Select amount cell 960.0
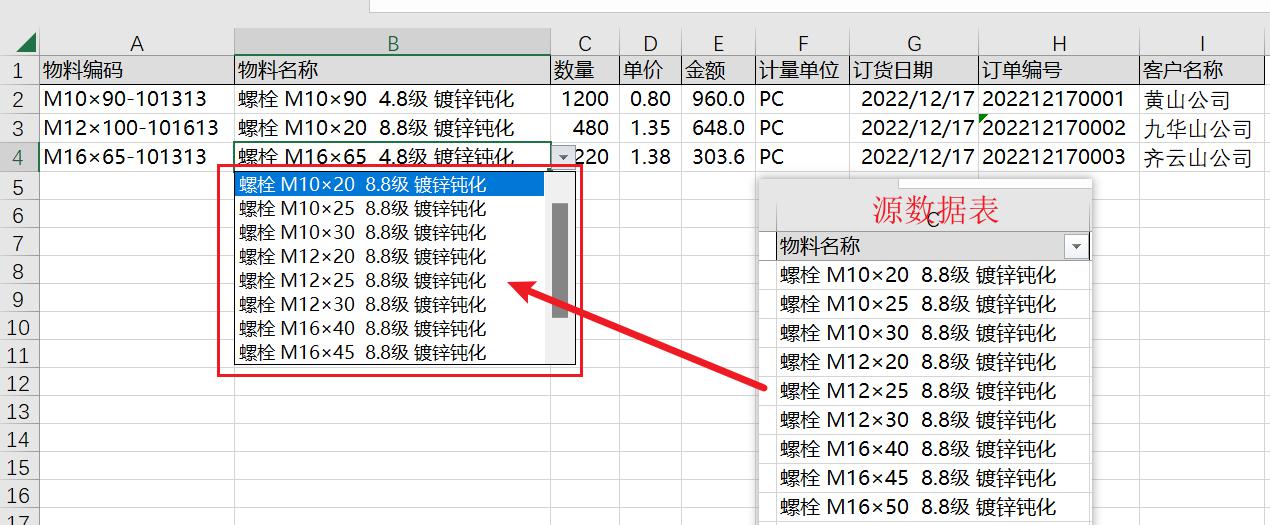This screenshot has width=1270, height=525. click(x=718, y=99)
